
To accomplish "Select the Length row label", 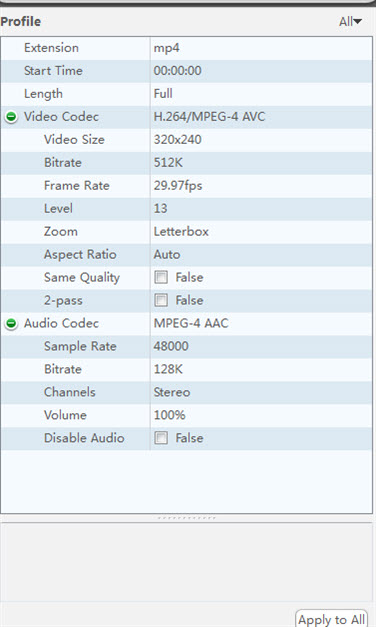I will click(x=43, y=94).
